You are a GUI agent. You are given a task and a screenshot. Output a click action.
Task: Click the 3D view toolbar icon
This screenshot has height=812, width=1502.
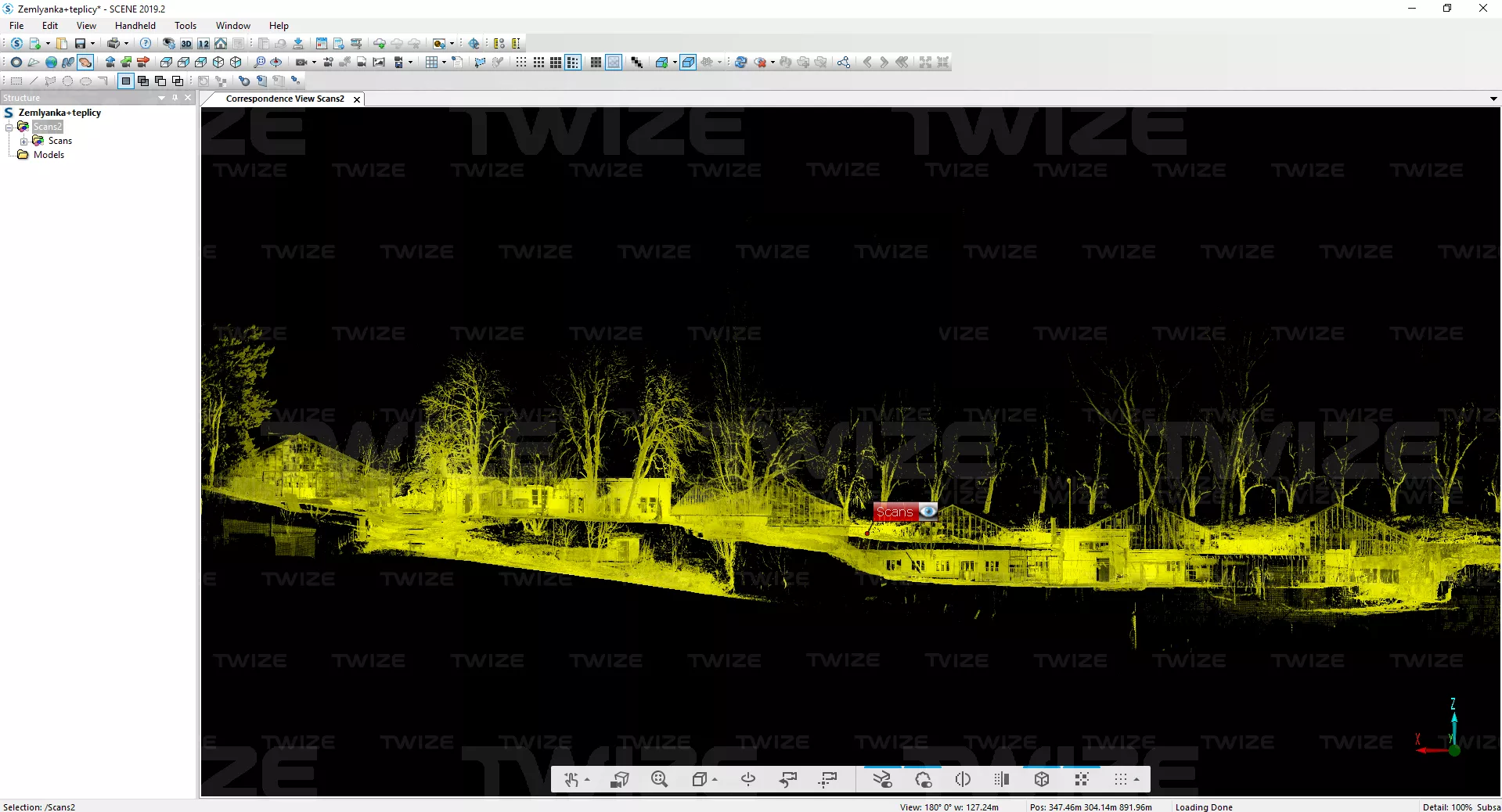pos(186,44)
